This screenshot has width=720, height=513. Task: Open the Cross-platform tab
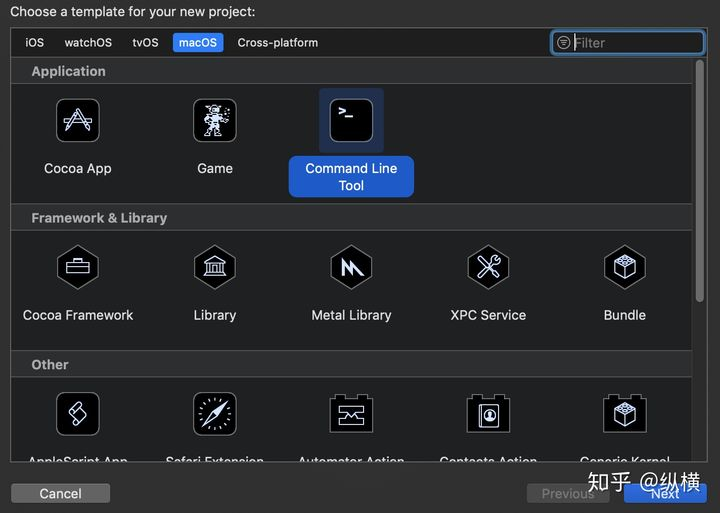(278, 43)
